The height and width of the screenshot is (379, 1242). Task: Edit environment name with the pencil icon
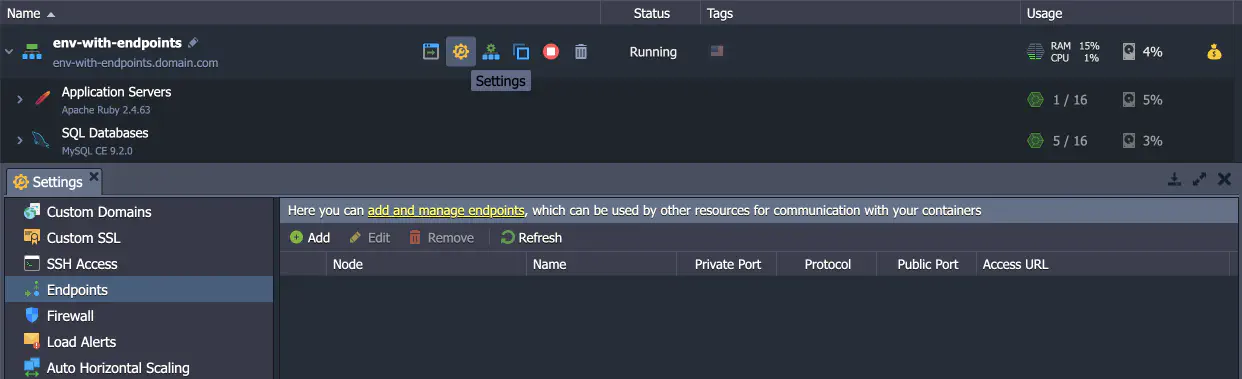193,43
